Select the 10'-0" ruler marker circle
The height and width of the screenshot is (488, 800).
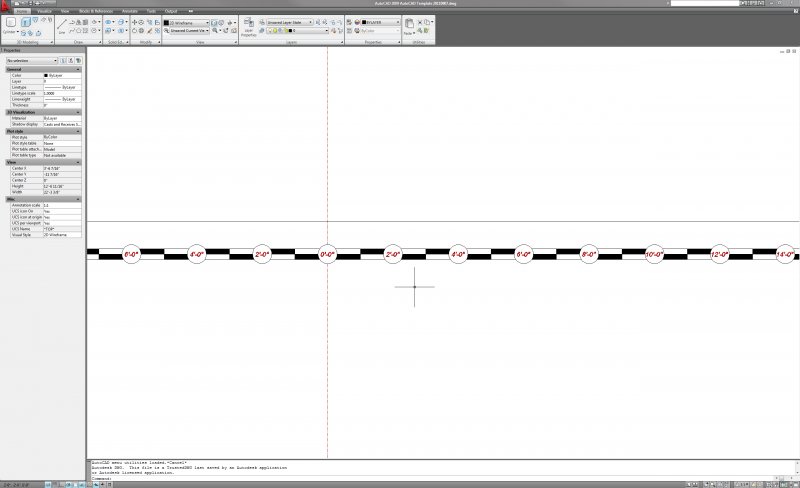(654, 254)
